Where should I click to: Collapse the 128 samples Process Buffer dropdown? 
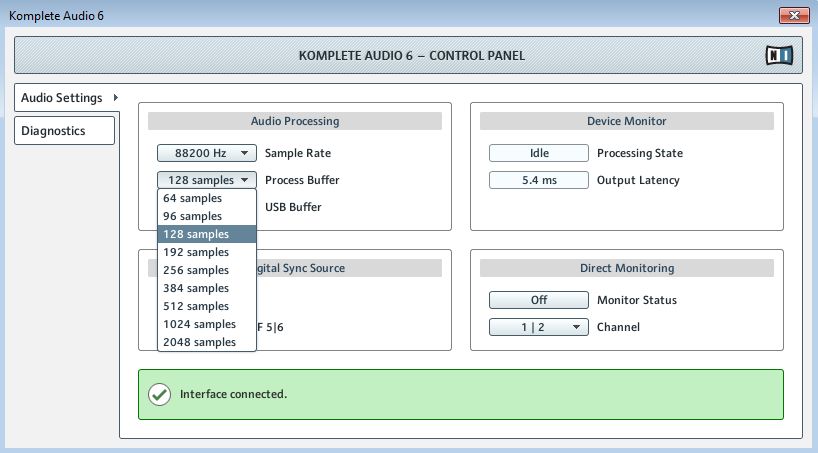pyautogui.click(x=207, y=180)
